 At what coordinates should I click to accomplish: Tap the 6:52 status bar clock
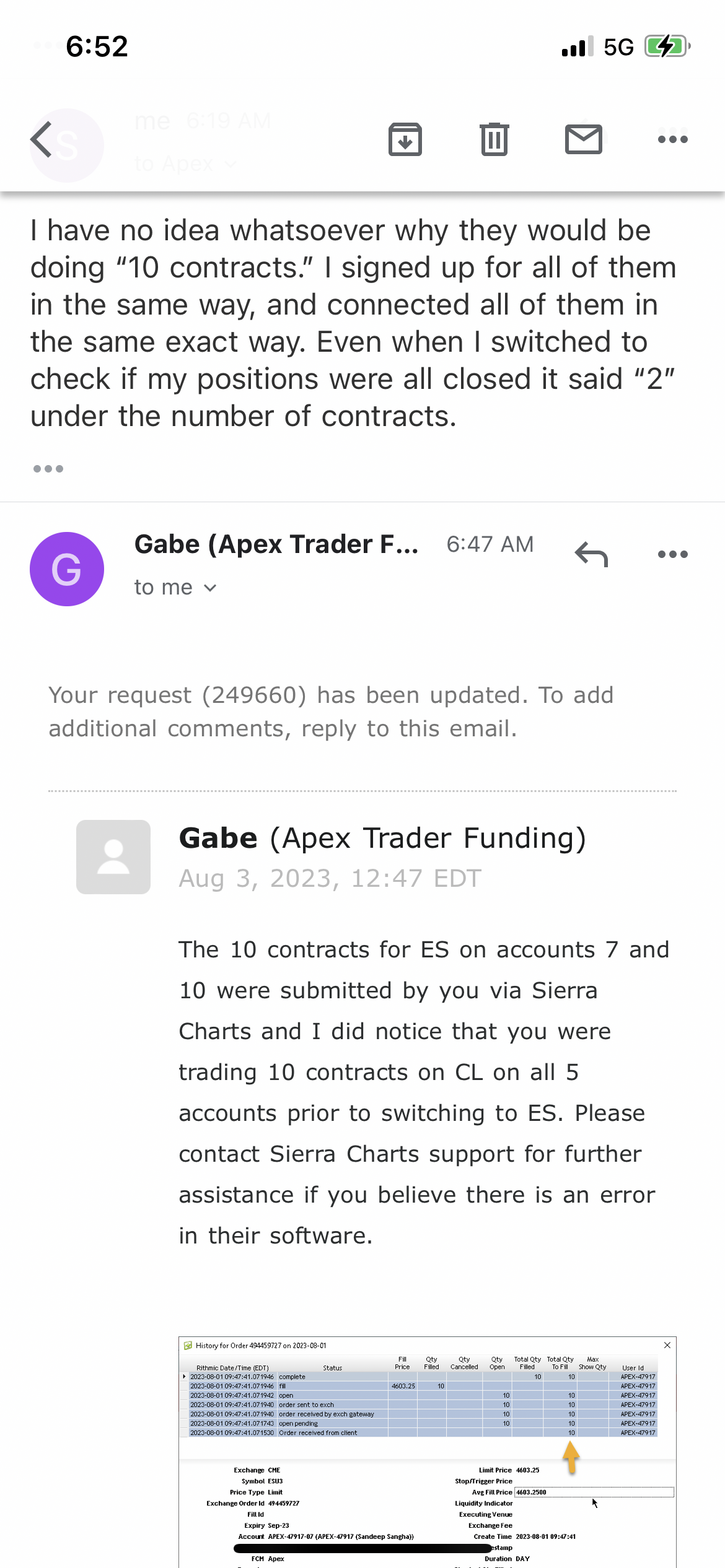point(97,46)
